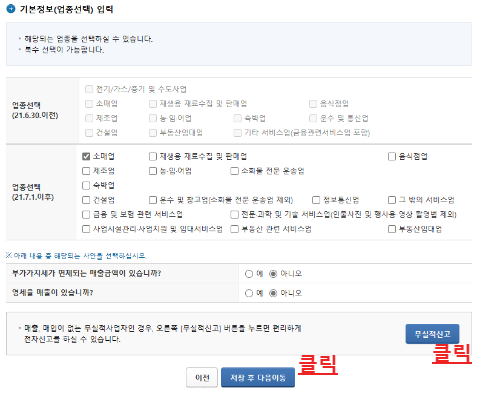
Task: Uncheck 소매업 in the 21.7.1.이후 section
Action: [86, 156]
